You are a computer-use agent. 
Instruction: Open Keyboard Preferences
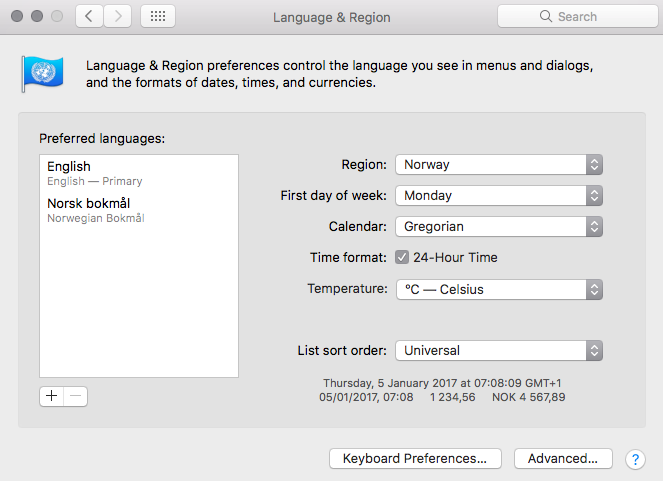[415, 459]
